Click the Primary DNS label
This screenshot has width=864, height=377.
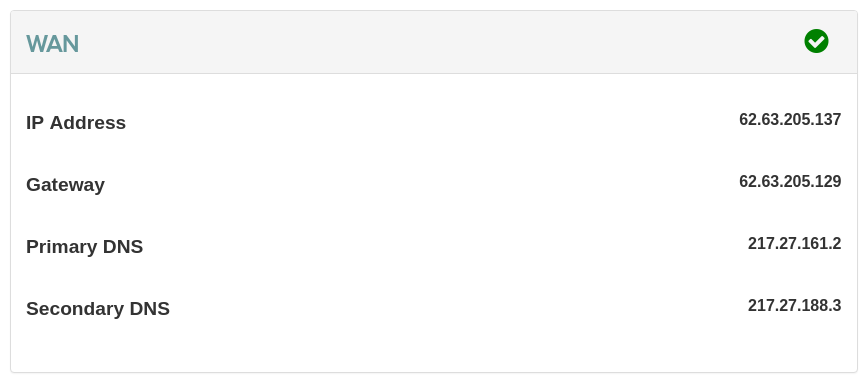(84, 246)
